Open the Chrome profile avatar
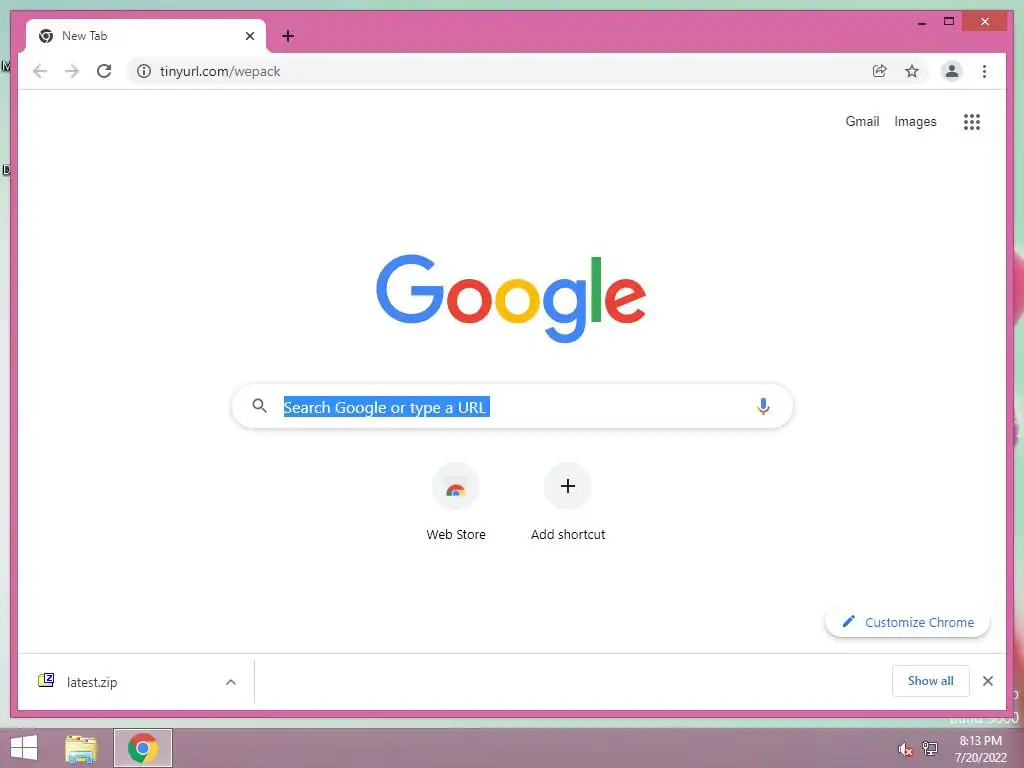1024x768 pixels. click(952, 71)
